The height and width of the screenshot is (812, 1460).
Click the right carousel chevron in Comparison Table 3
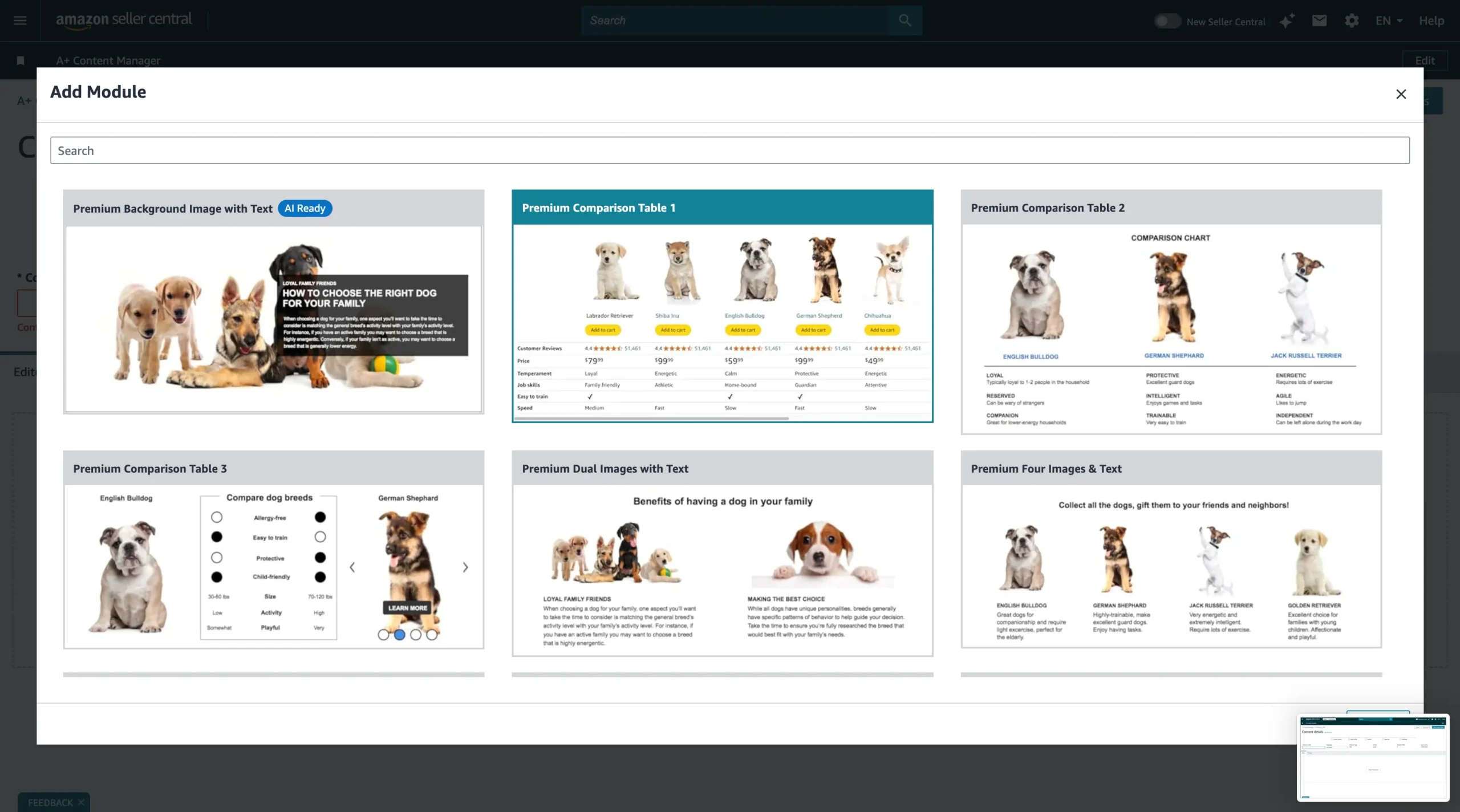[465, 567]
